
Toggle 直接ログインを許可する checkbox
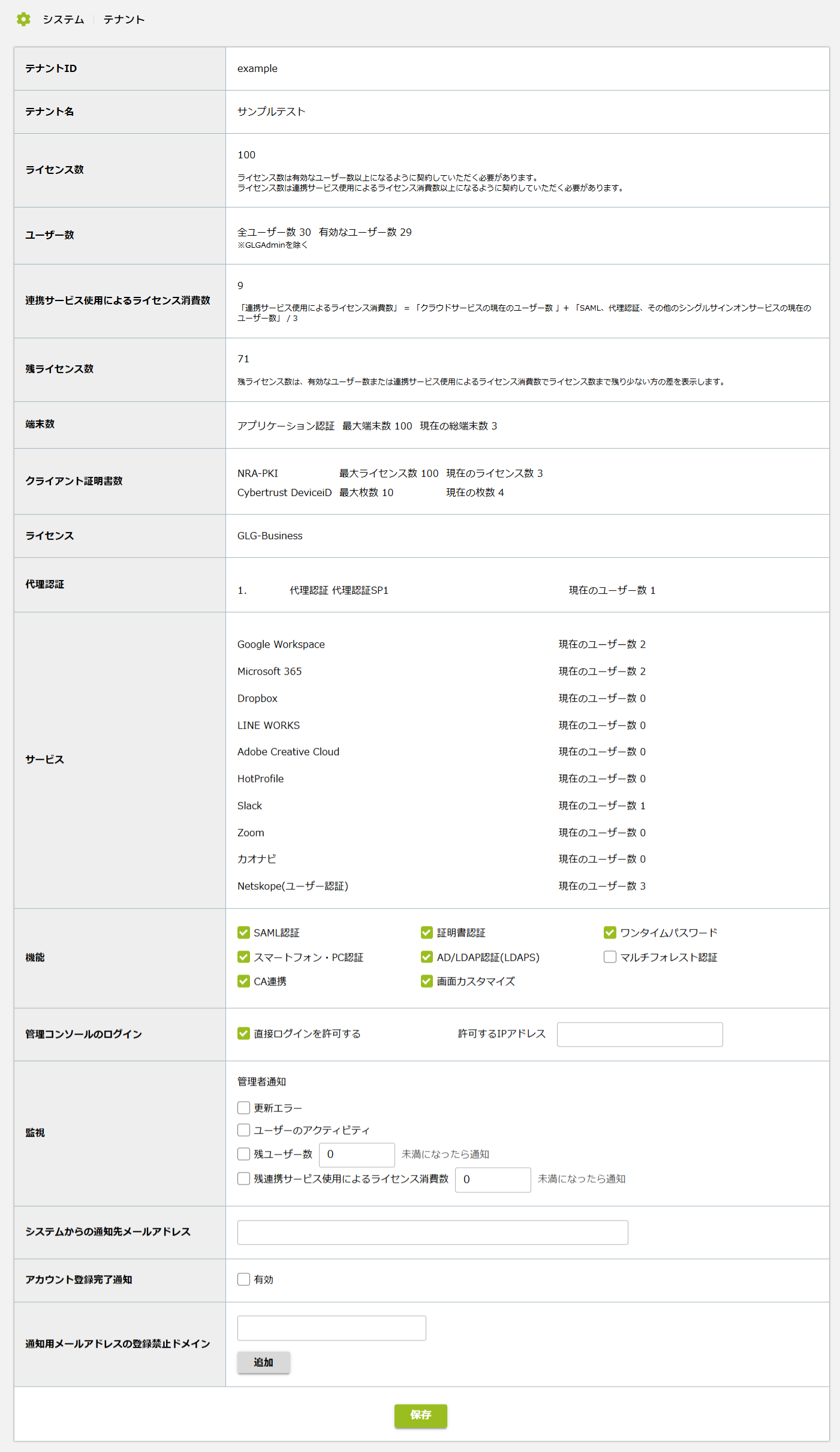(243, 1033)
